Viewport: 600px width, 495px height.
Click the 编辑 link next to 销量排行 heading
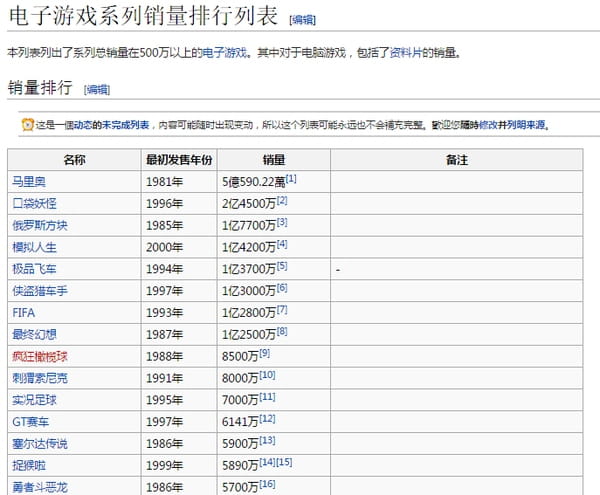tap(97, 90)
